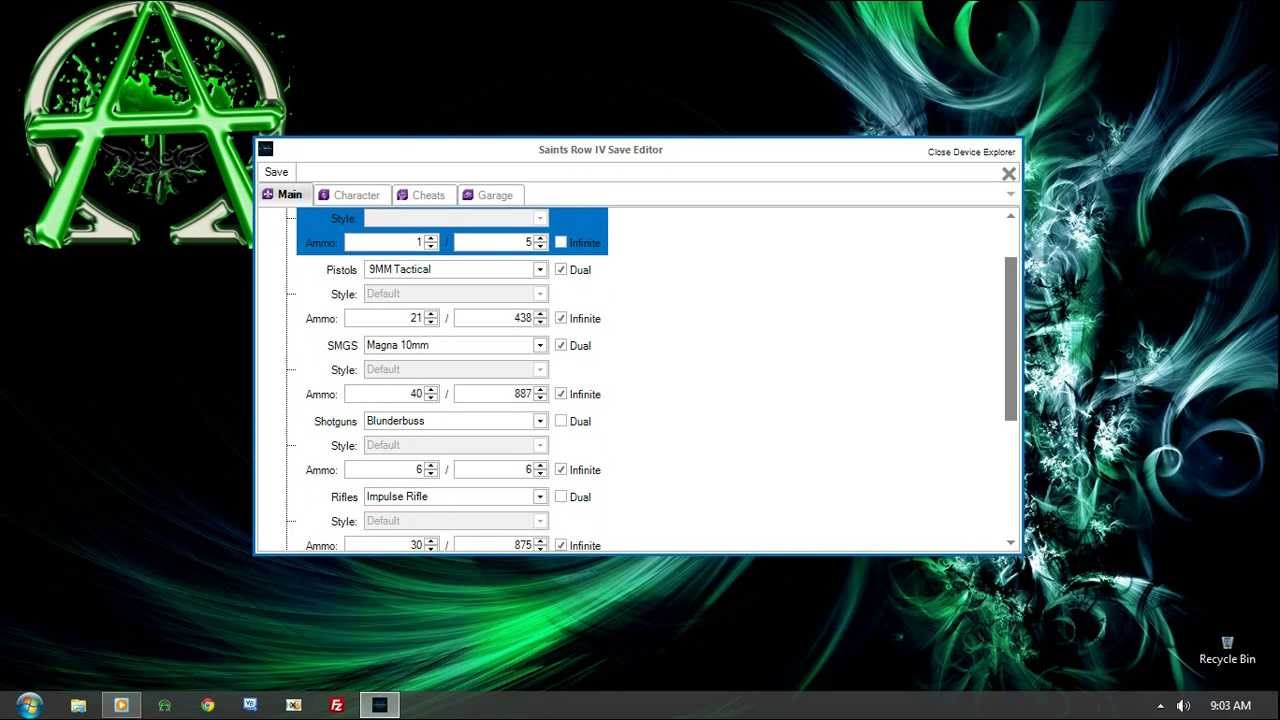This screenshot has width=1280, height=720.
Task: Click the Save Editor window title icon
Action: coord(265,149)
